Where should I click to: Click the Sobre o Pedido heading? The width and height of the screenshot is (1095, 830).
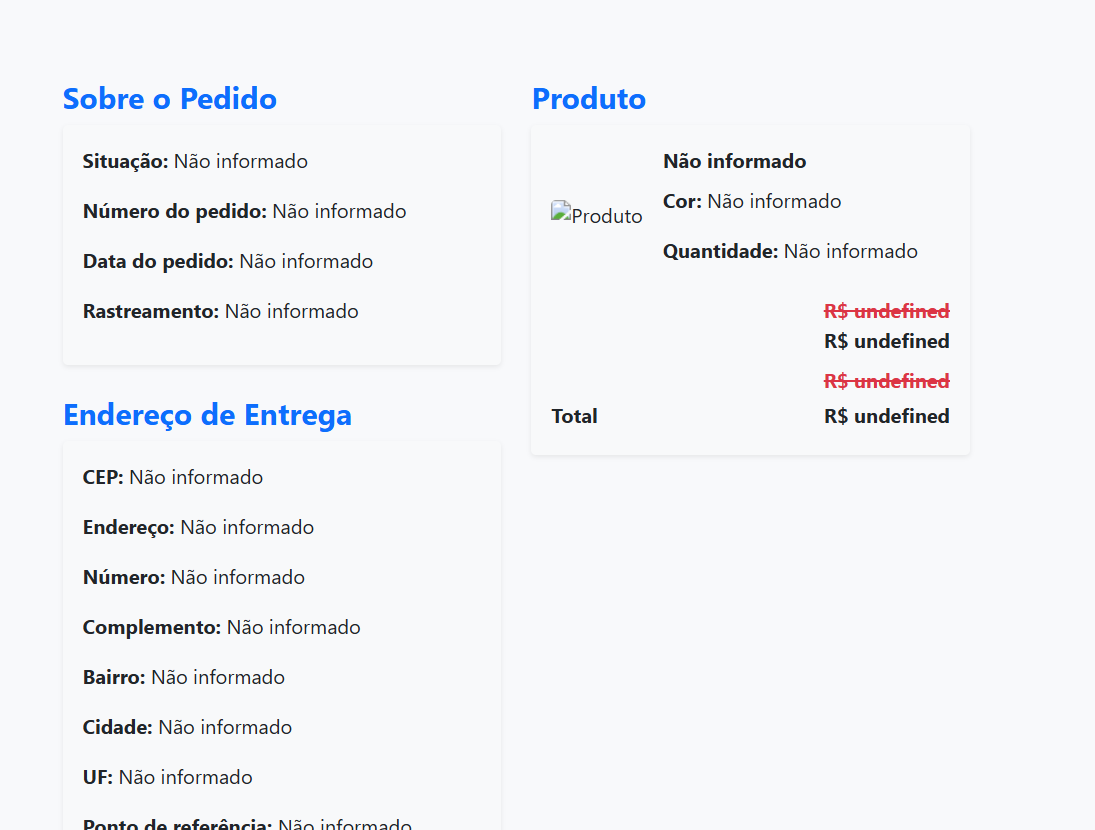pos(170,99)
